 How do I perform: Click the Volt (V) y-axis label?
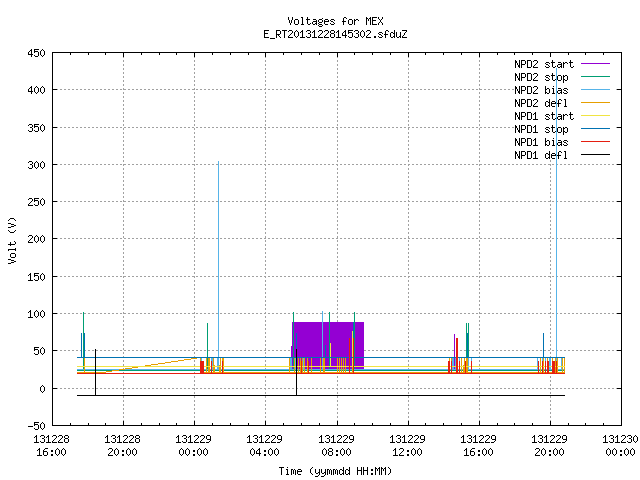point(13,240)
